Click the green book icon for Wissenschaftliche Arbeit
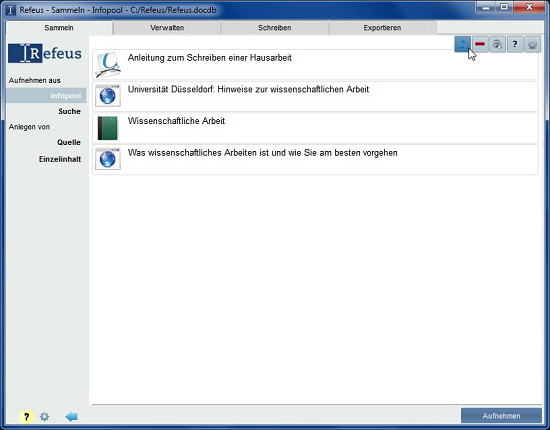Viewport: 550px width, 430px height. pyautogui.click(x=107, y=128)
